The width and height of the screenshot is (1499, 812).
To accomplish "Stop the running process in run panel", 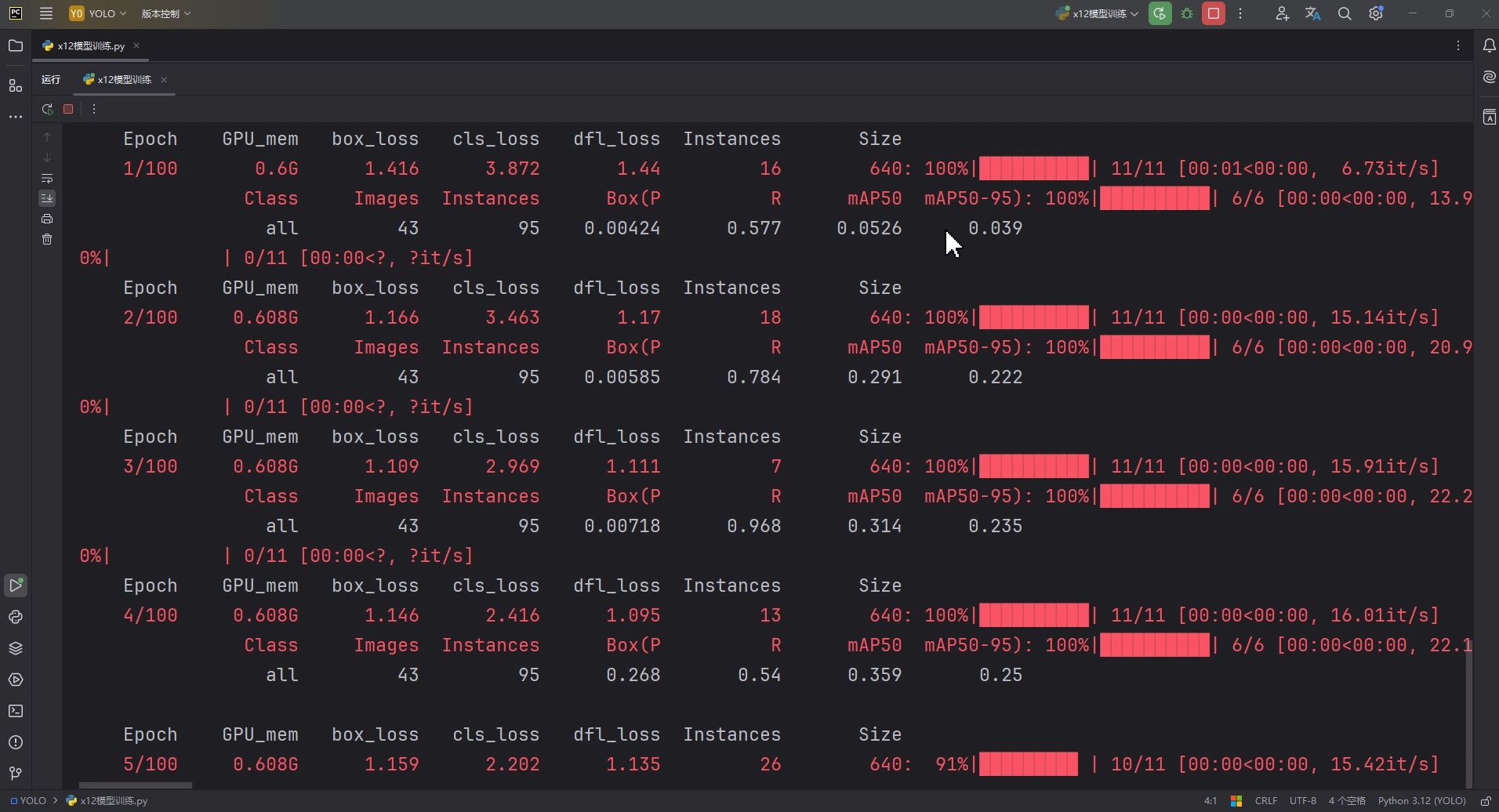I will coord(68,109).
